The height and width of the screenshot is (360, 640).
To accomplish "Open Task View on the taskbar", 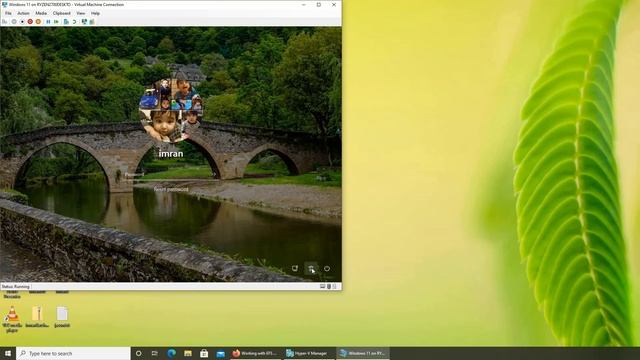I will point(155,353).
